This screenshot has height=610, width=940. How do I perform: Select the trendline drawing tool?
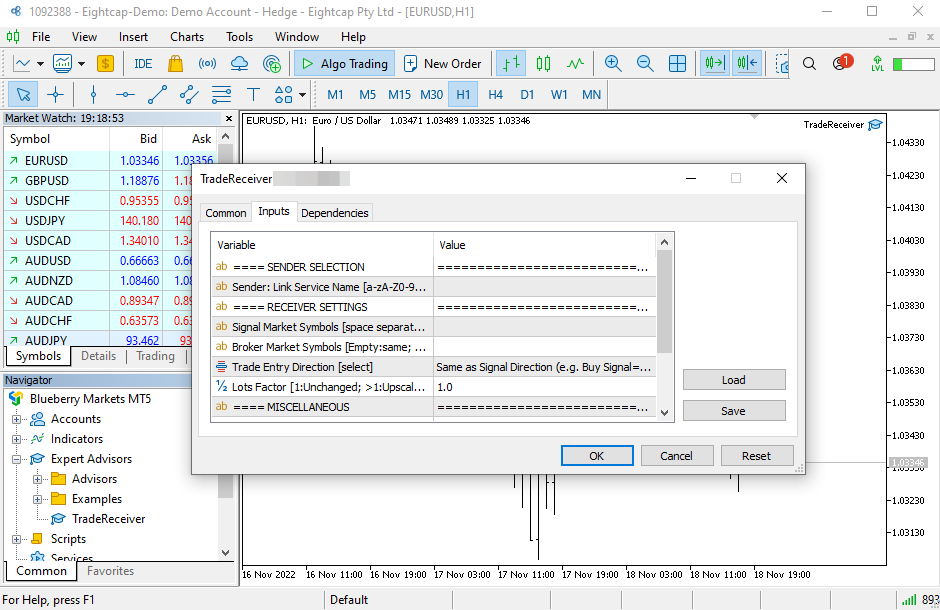tap(157, 95)
